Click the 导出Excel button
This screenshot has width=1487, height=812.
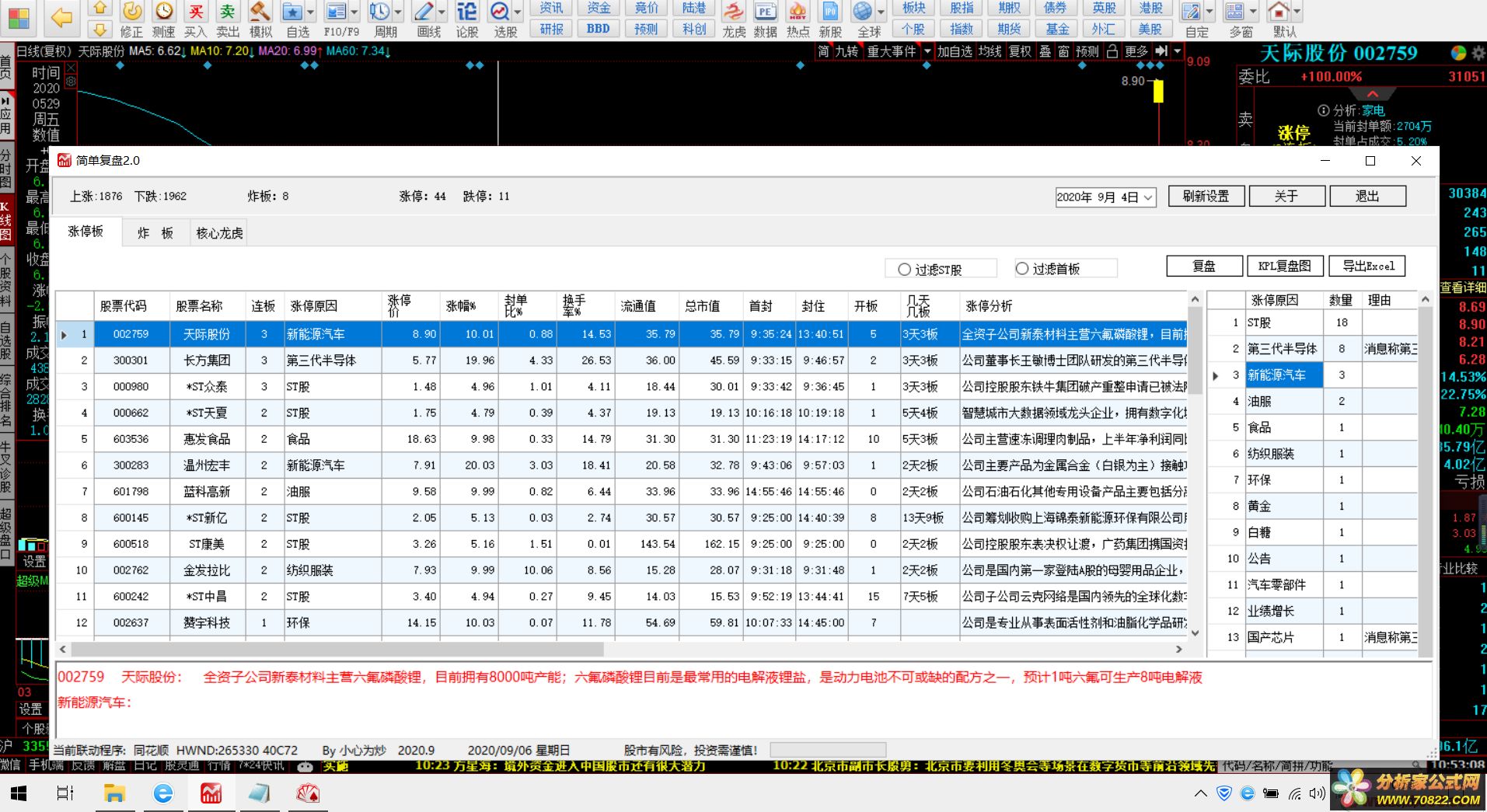pos(1368,266)
